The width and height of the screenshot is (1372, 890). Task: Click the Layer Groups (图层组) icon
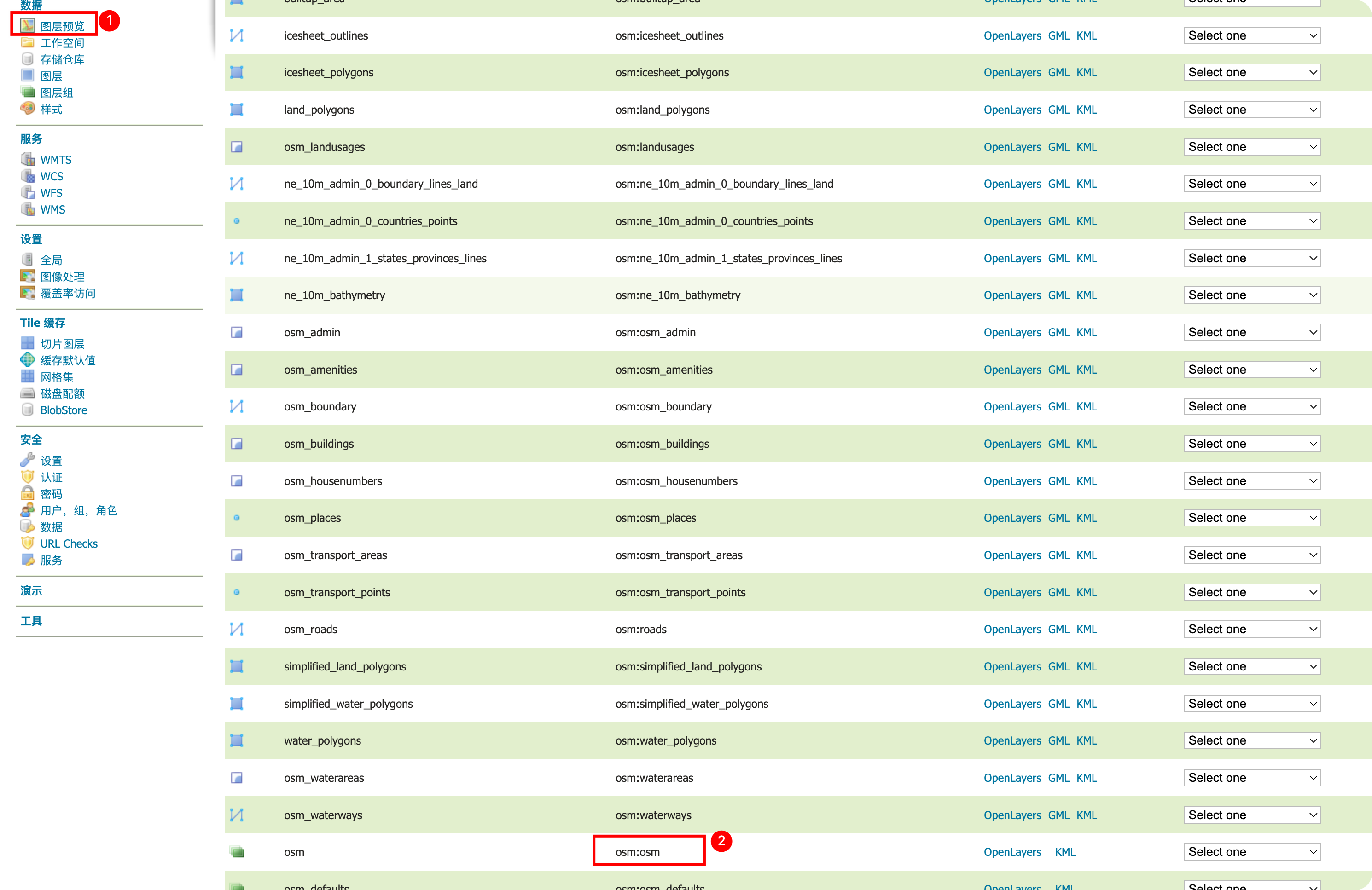click(27, 92)
